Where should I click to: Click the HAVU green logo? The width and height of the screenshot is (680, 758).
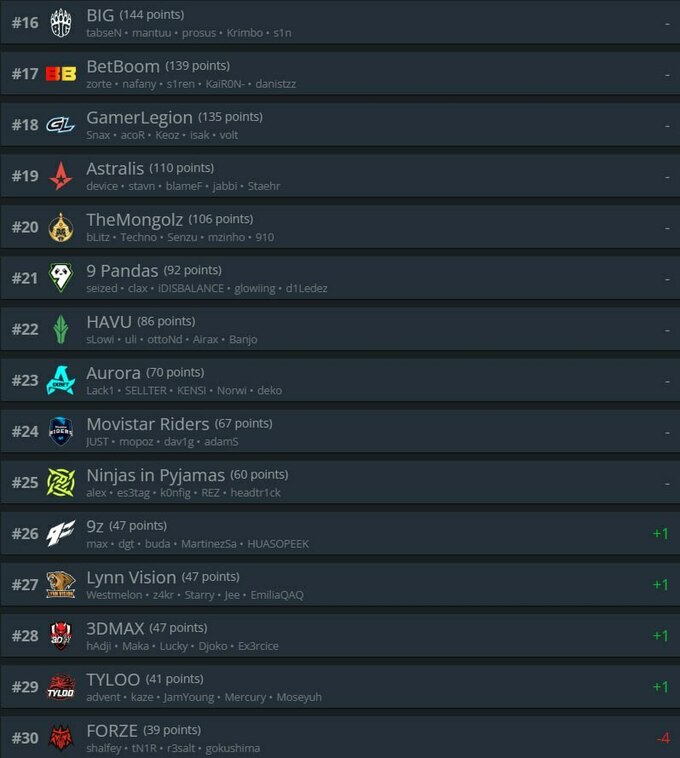61,329
